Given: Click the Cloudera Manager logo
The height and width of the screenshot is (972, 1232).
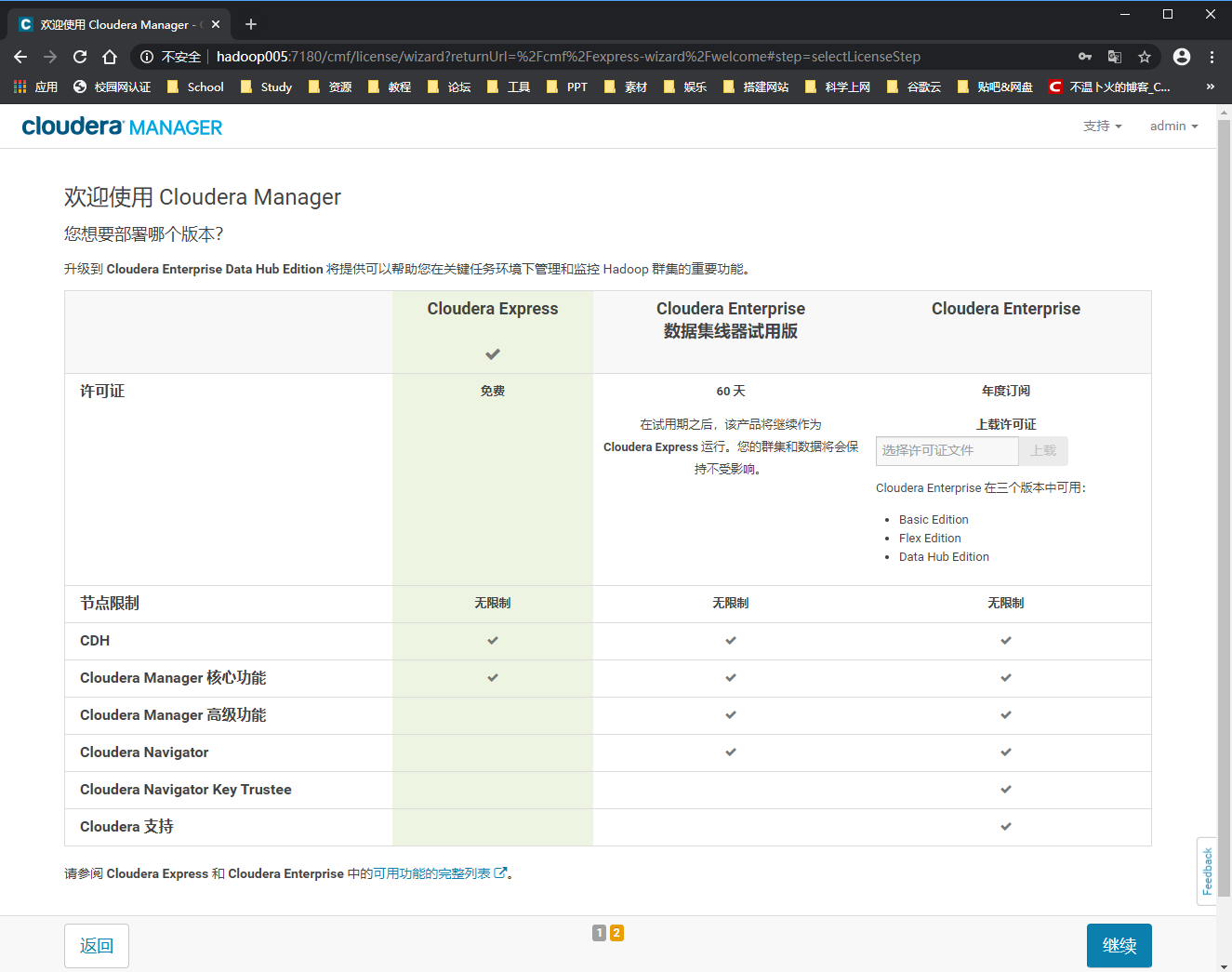Looking at the screenshot, I should click(122, 126).
